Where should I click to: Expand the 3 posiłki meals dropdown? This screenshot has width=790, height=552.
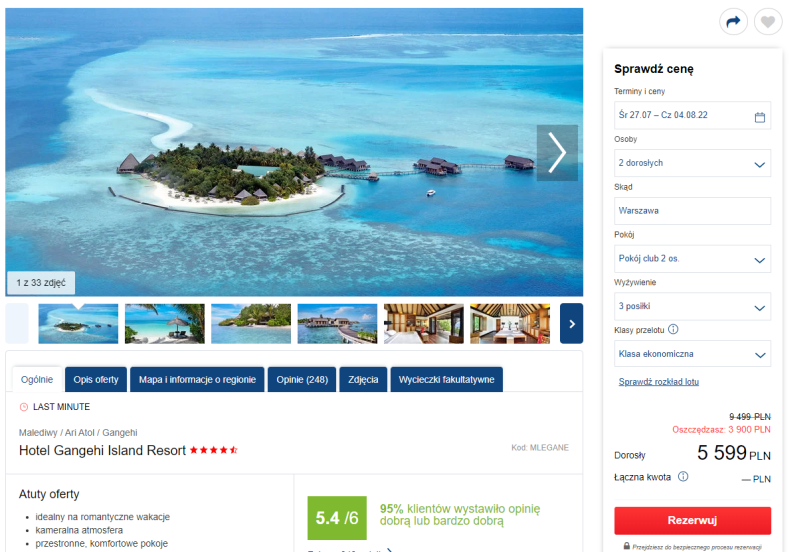(692, 306)
